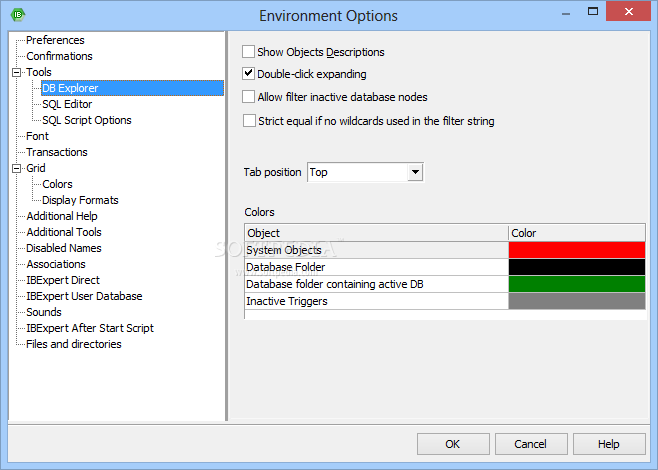The height and width of the screenshot is (470, 658).
Task: Maximize the Environment Options window
Action: click(x=593, y=12)
